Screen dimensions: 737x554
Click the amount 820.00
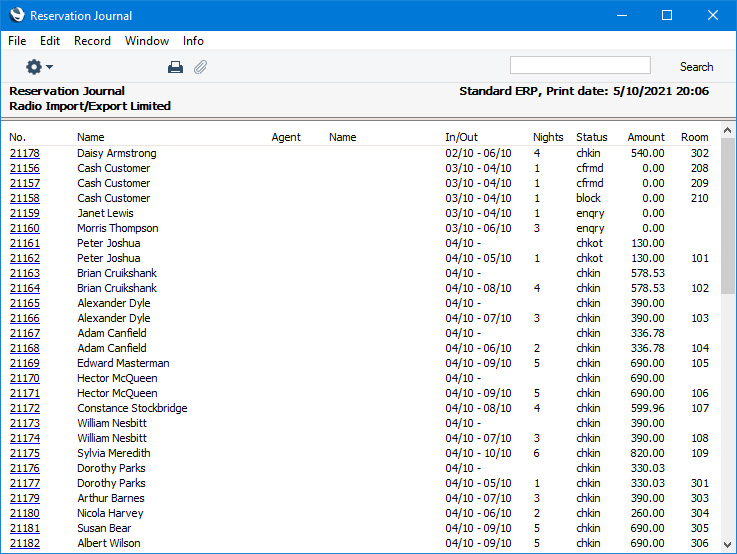pyautogui.click(x=647, y=453)
